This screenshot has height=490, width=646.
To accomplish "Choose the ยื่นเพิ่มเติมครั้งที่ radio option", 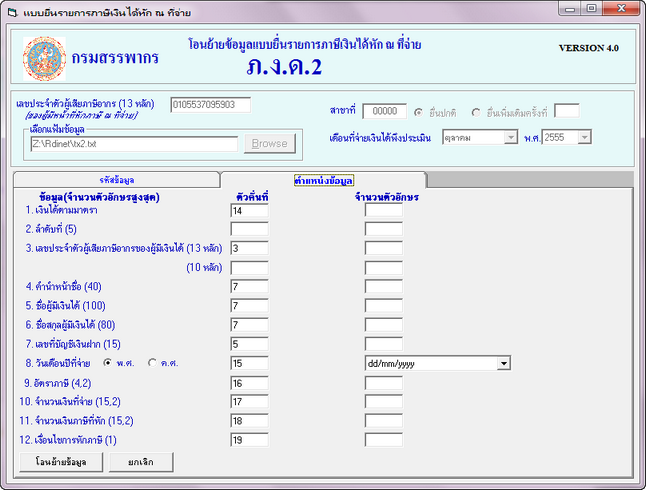I will click(x=475, y=111).
